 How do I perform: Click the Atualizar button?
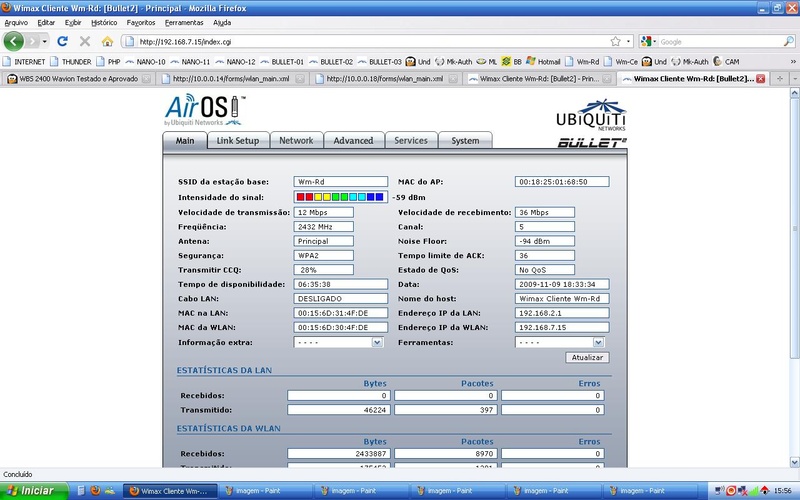pyautogui.click(x=587, y=358)
